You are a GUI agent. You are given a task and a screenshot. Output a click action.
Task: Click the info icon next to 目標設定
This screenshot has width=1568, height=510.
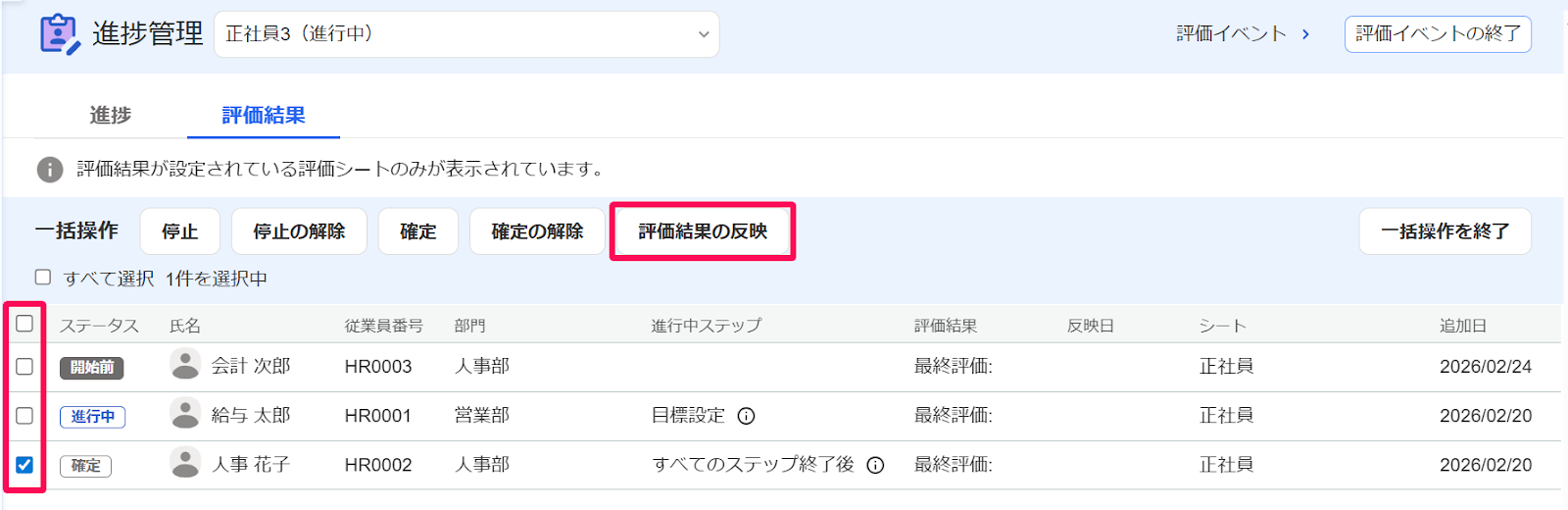click(x=746, y=416)
